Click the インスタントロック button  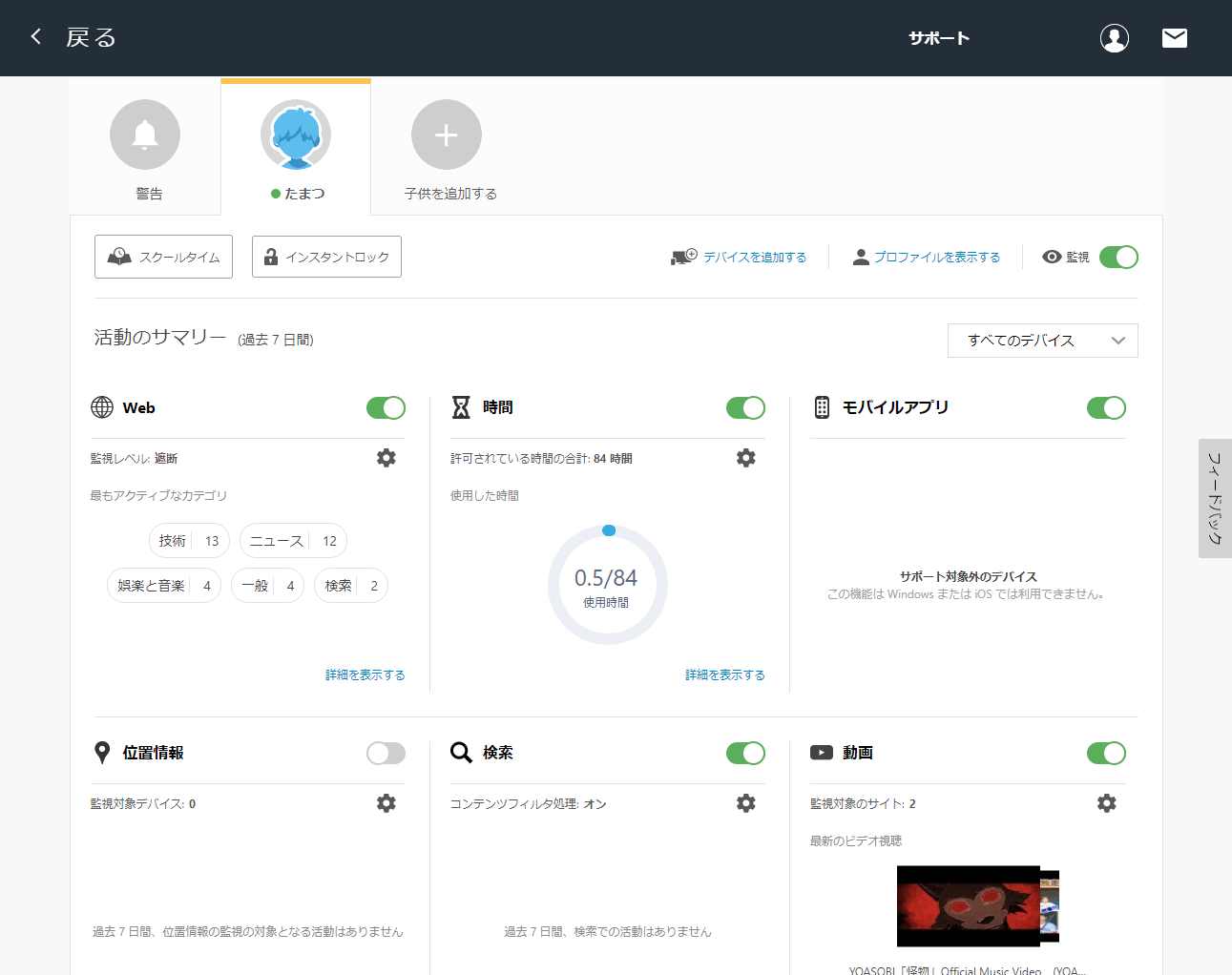point(326,257)
